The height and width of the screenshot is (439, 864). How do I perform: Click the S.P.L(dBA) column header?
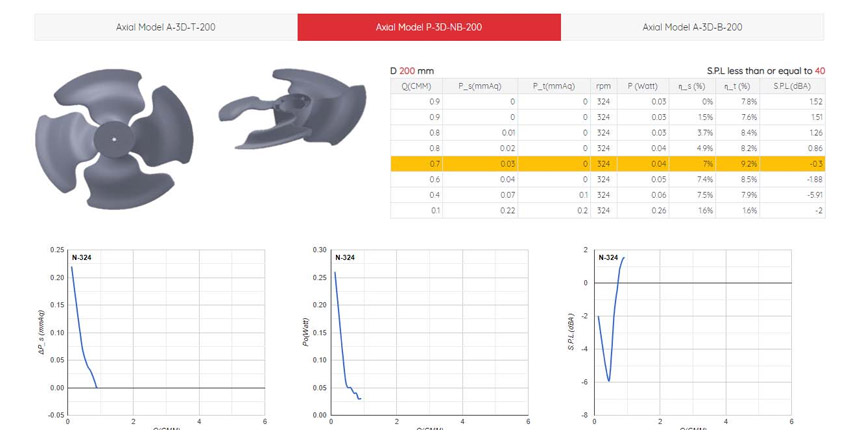click(792, 86)
